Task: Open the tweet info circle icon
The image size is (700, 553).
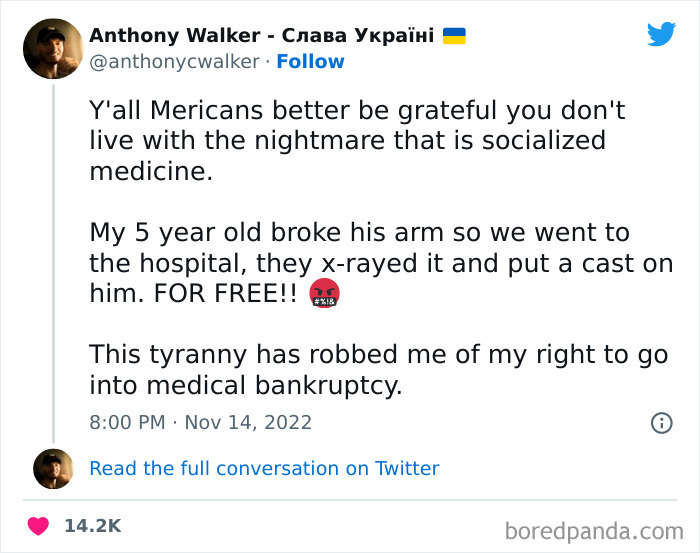Action: pyautogui.click(x=661, y=423)
